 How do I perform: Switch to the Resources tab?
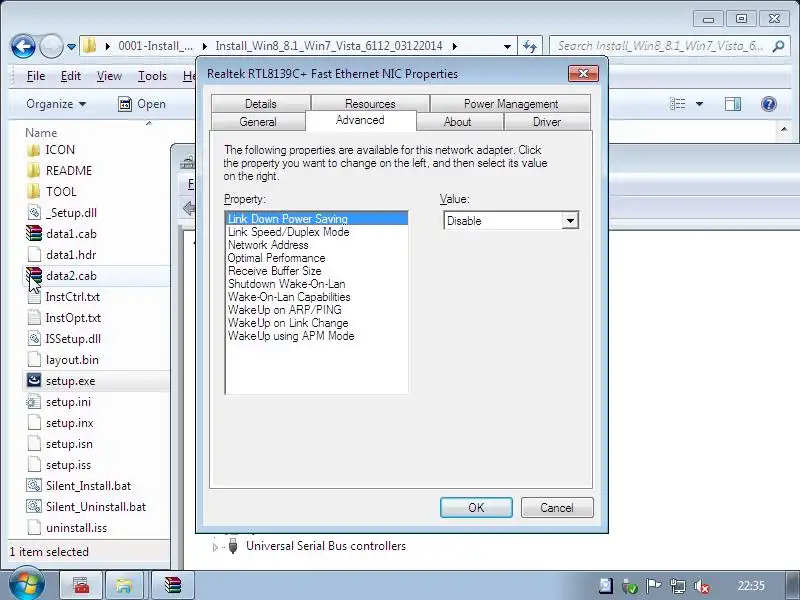pyautogui.click(x=370, y=104)
